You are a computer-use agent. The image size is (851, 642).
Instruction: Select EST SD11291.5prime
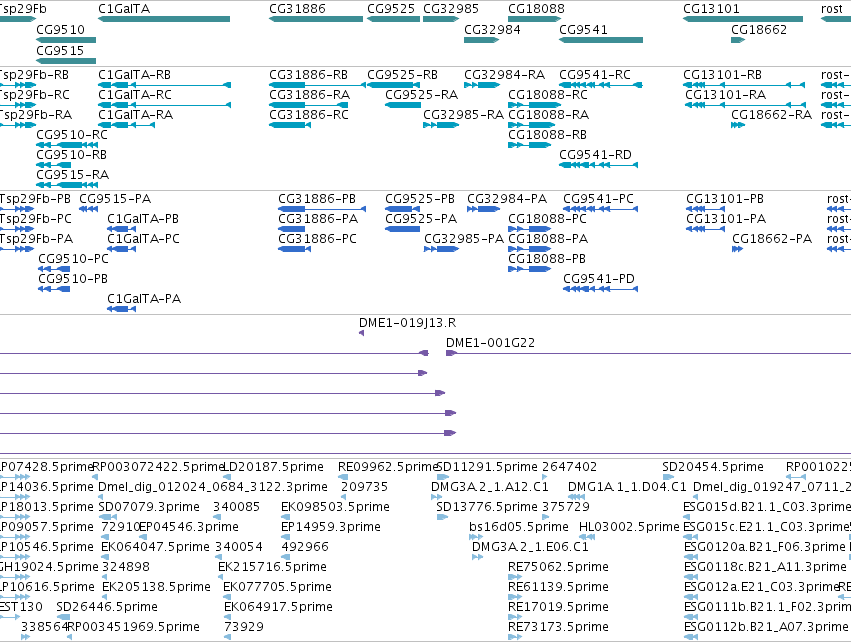point(487,467)
